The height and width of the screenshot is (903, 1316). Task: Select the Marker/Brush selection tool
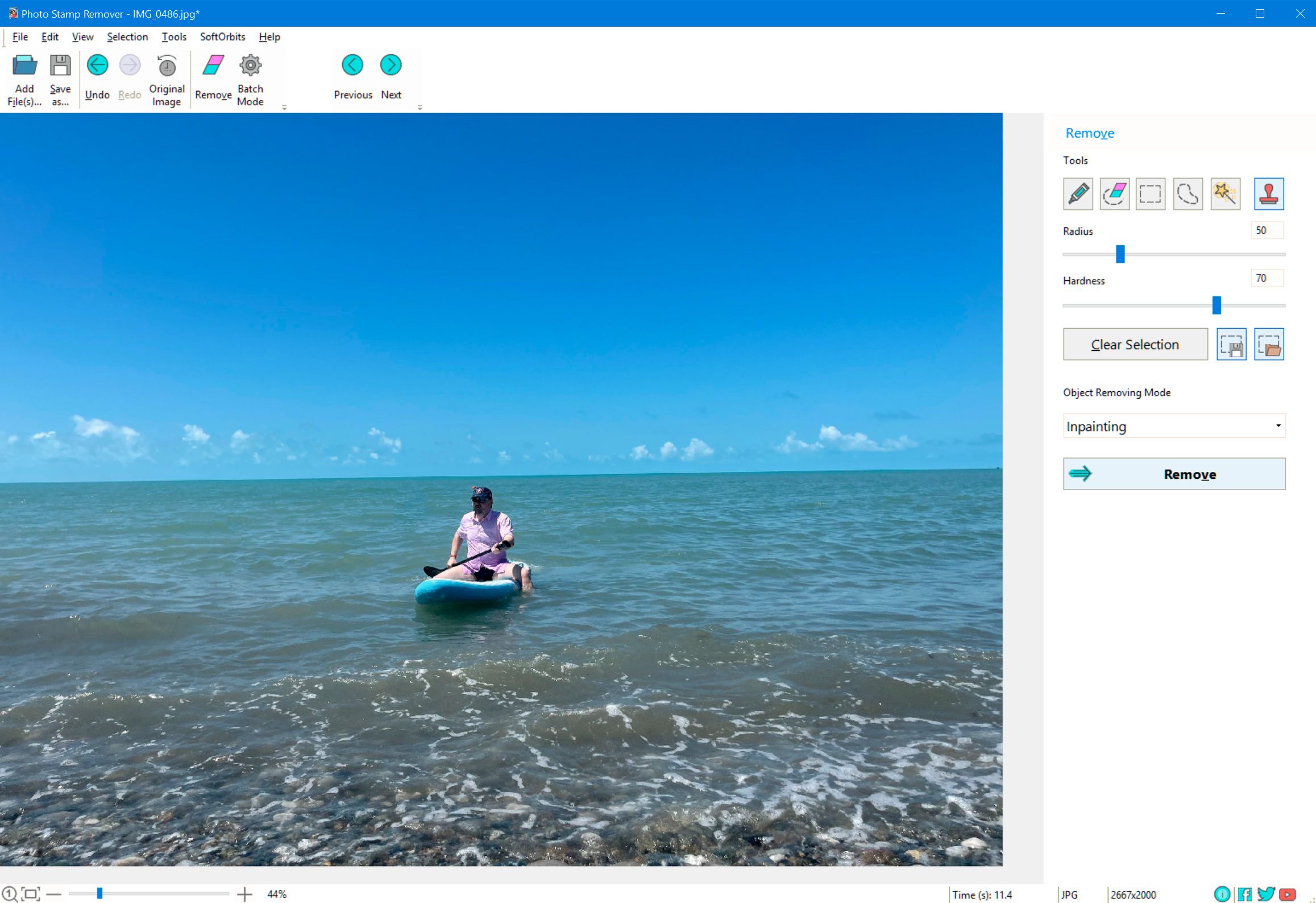1078,194
